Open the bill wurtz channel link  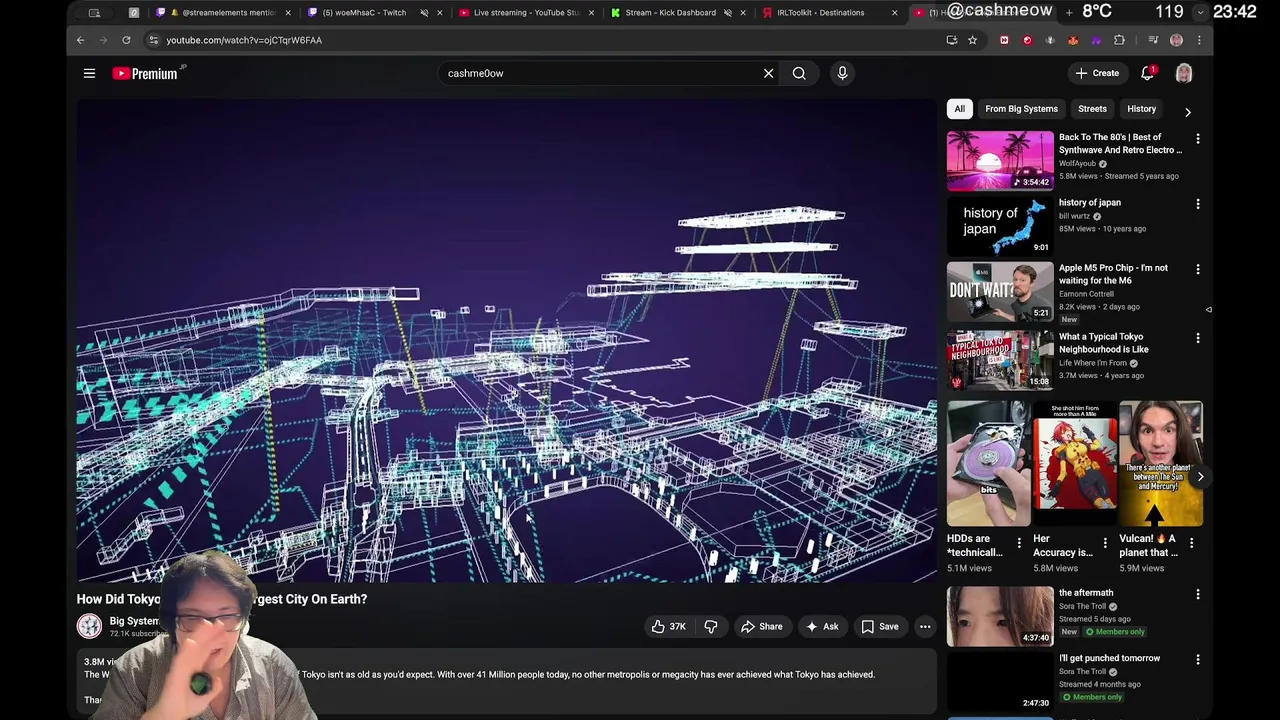(1074, 216)
